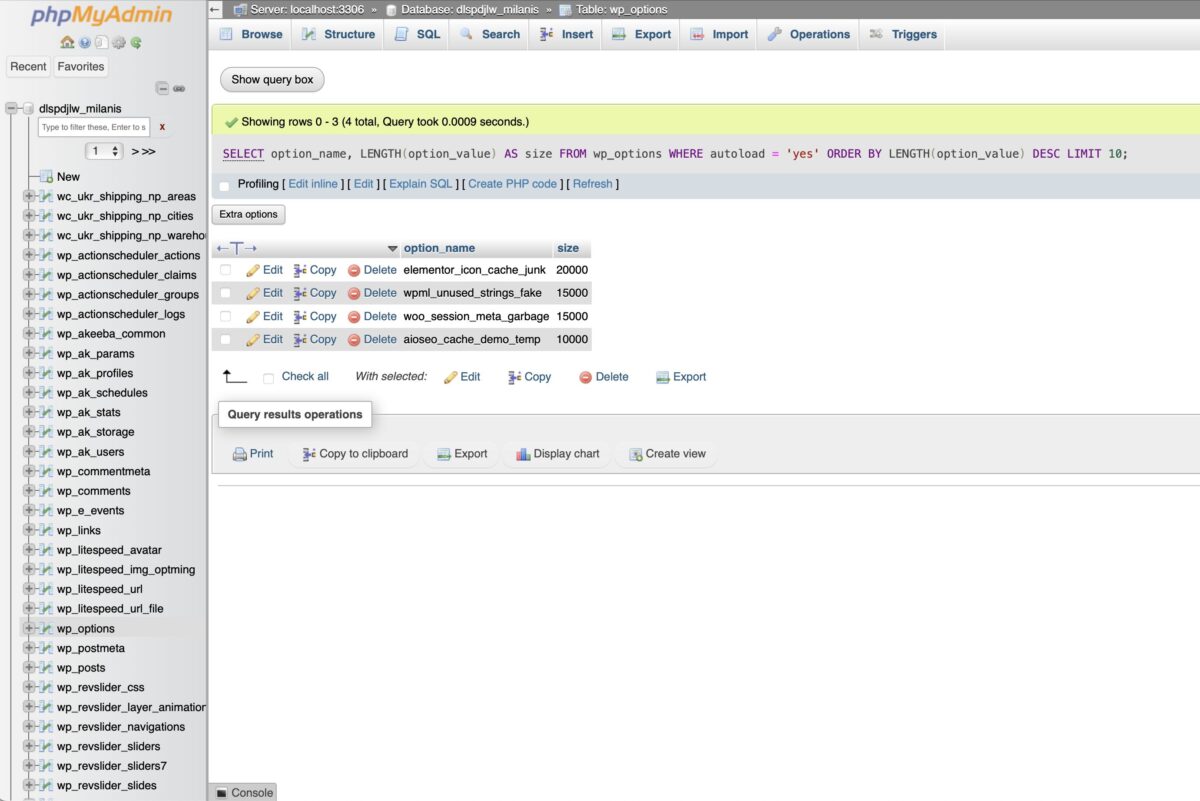Open the page number dropdown in navigation
Image resolution: width=1200 pixels, height=801 pixels.
tap(104, 151)
